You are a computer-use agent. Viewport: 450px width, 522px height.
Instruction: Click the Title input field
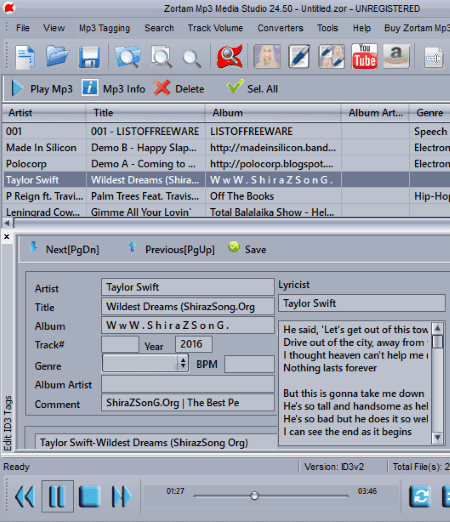tap(188, 306)
